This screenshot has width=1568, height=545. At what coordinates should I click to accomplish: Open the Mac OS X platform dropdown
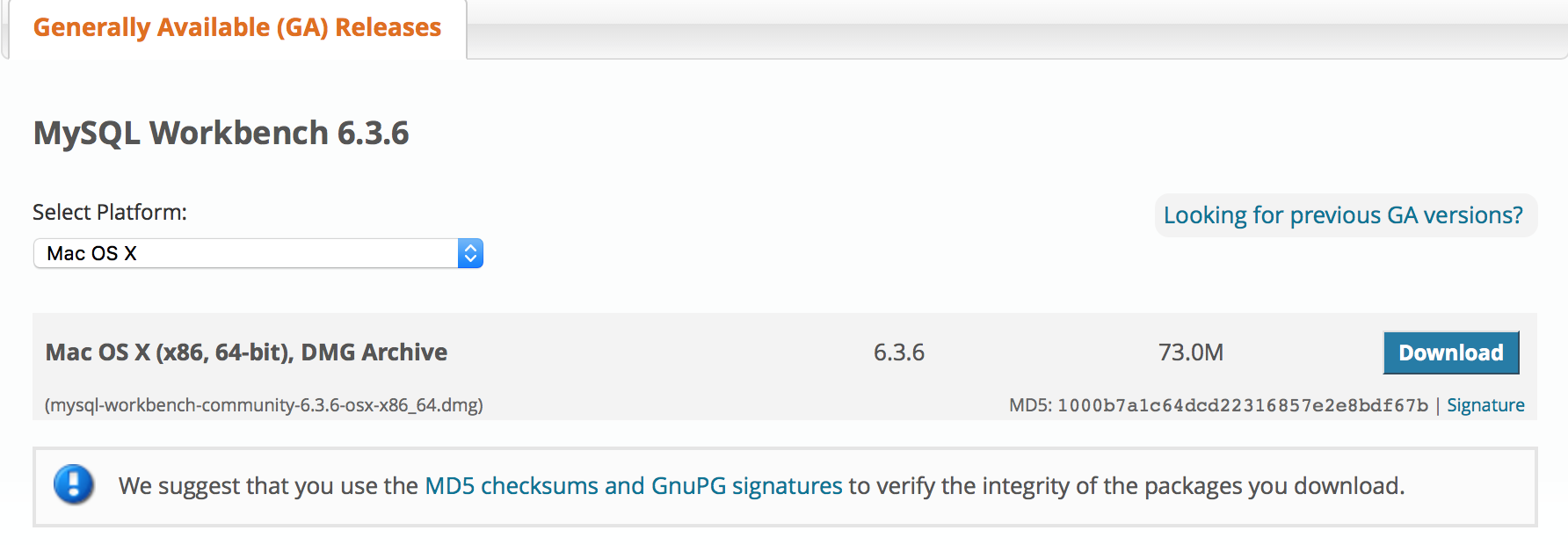click(x=258, y=253)
